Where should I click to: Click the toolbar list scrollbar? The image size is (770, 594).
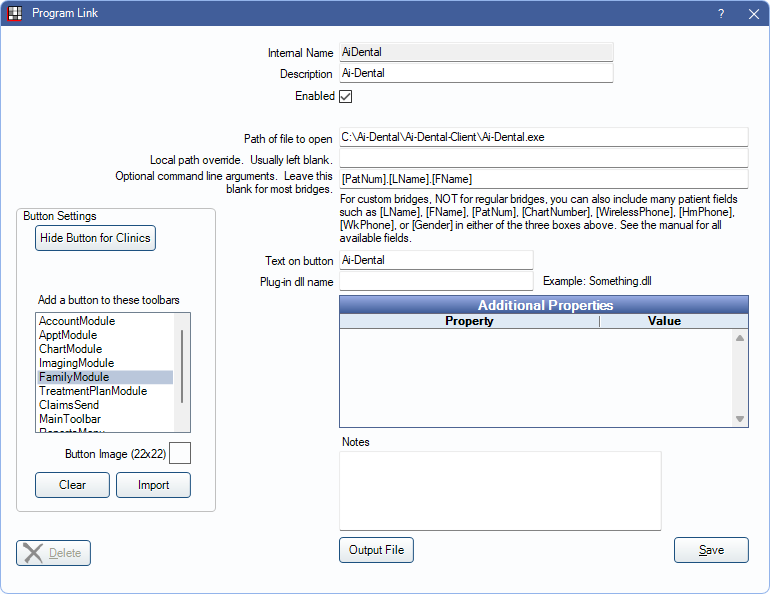pos(182,365)
